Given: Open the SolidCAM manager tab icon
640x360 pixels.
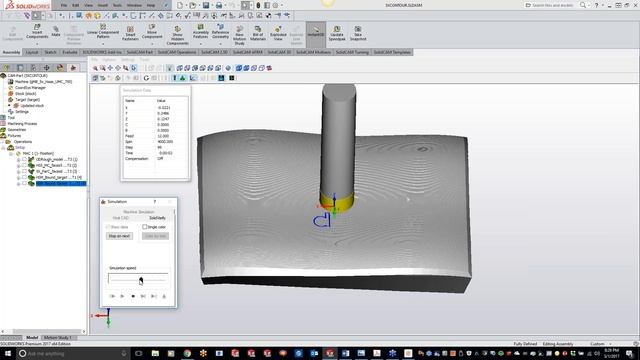Looking at the screenshot, I should tap(73, 68).
